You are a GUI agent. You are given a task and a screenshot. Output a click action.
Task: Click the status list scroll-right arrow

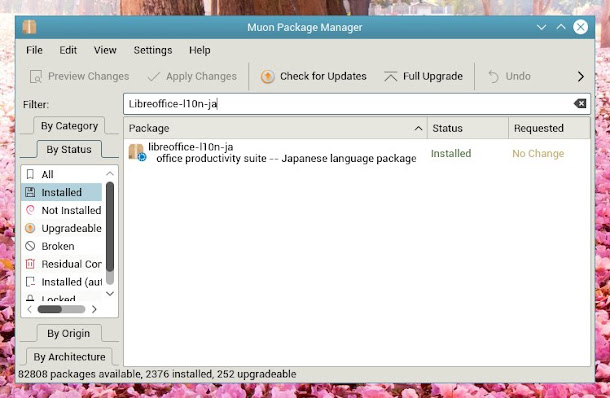tap(94, 309)
